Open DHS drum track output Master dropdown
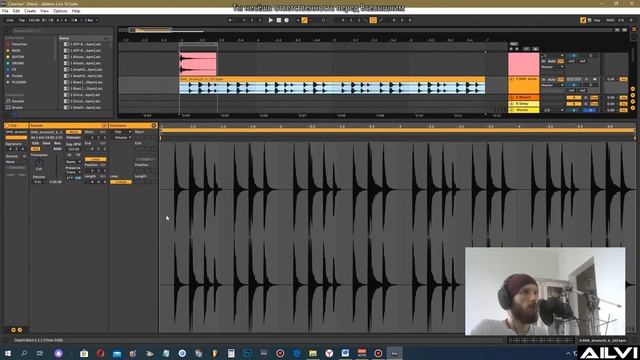 click(553, 85)
